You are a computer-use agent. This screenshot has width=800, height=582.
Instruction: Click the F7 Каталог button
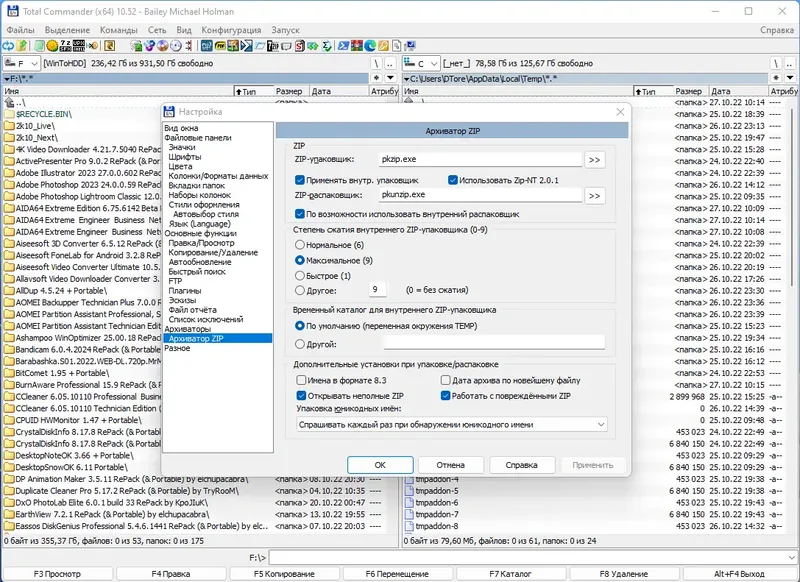pos(510,574)
